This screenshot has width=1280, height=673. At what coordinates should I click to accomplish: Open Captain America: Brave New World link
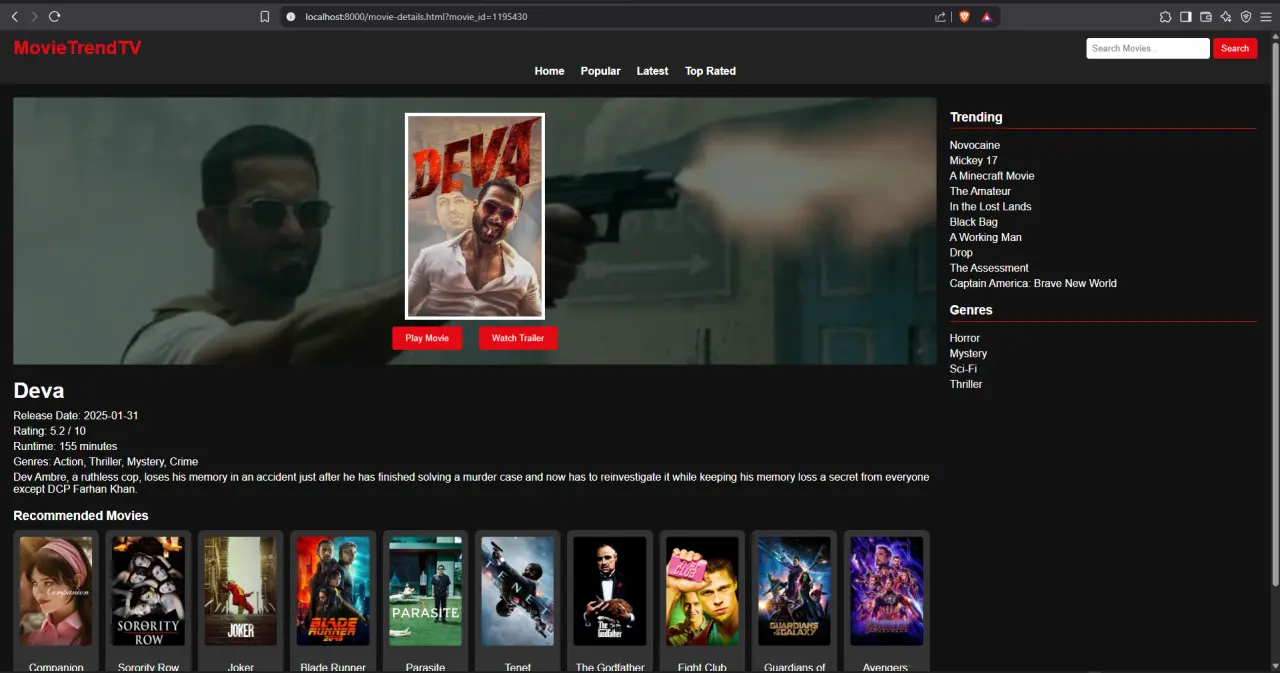pyautogui.click(x=1033, y=283)
